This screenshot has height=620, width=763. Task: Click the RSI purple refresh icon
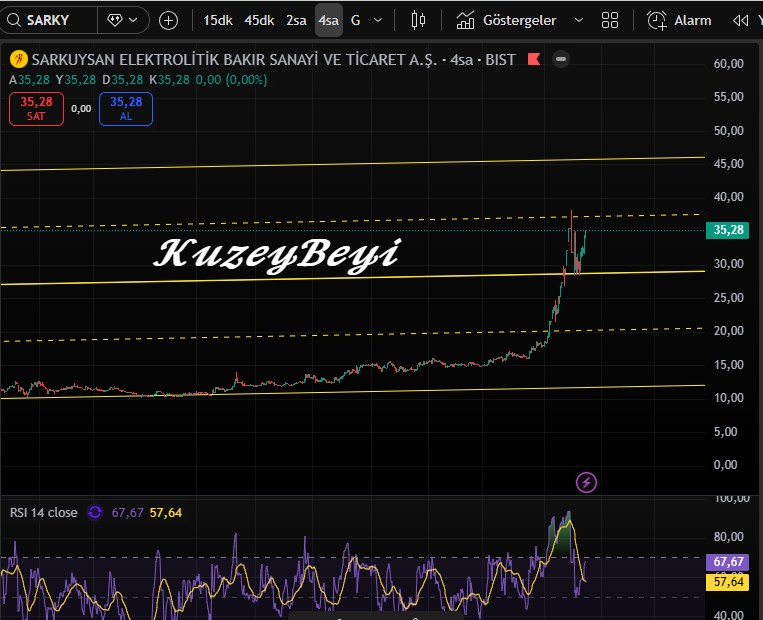pyautogui.click(x=95, y=512)
